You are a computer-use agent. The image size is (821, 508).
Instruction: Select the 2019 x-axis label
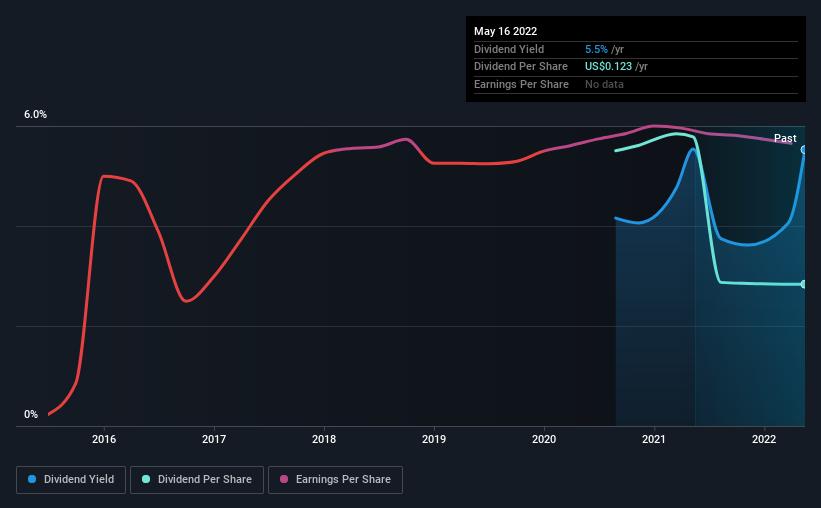click(x=434, y=439)
